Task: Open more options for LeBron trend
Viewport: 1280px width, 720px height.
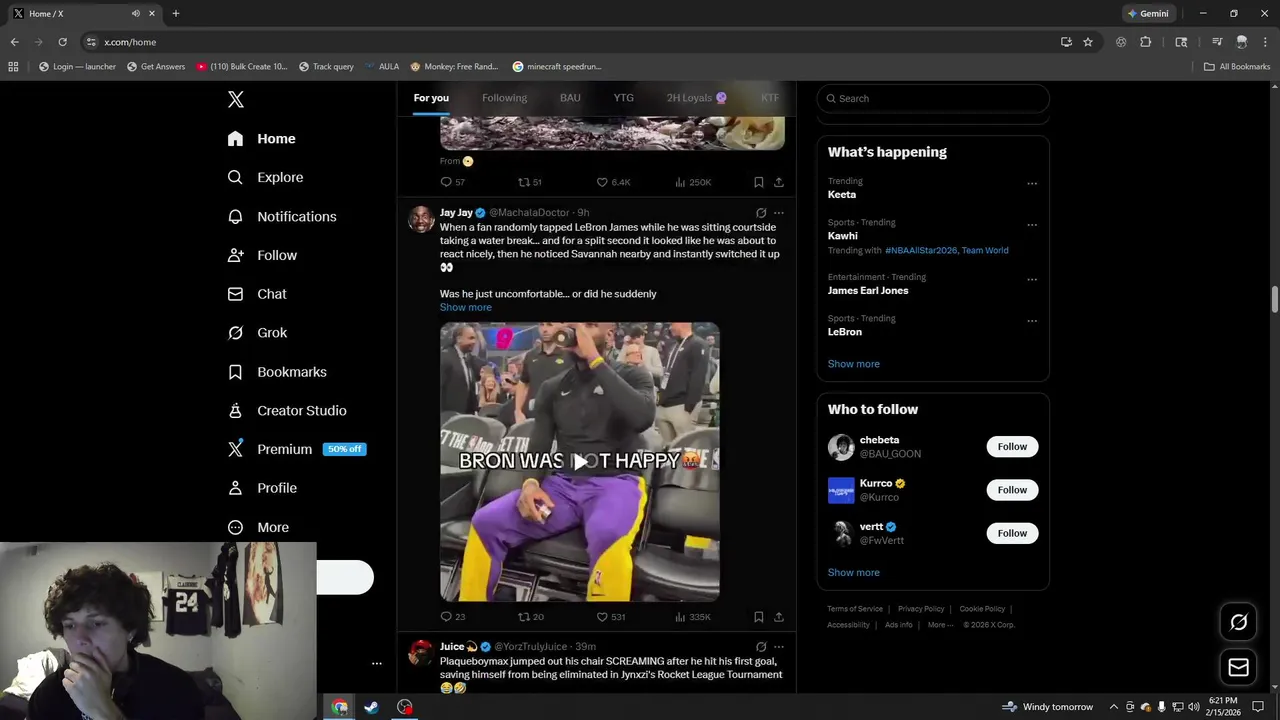Action: 1032,321
